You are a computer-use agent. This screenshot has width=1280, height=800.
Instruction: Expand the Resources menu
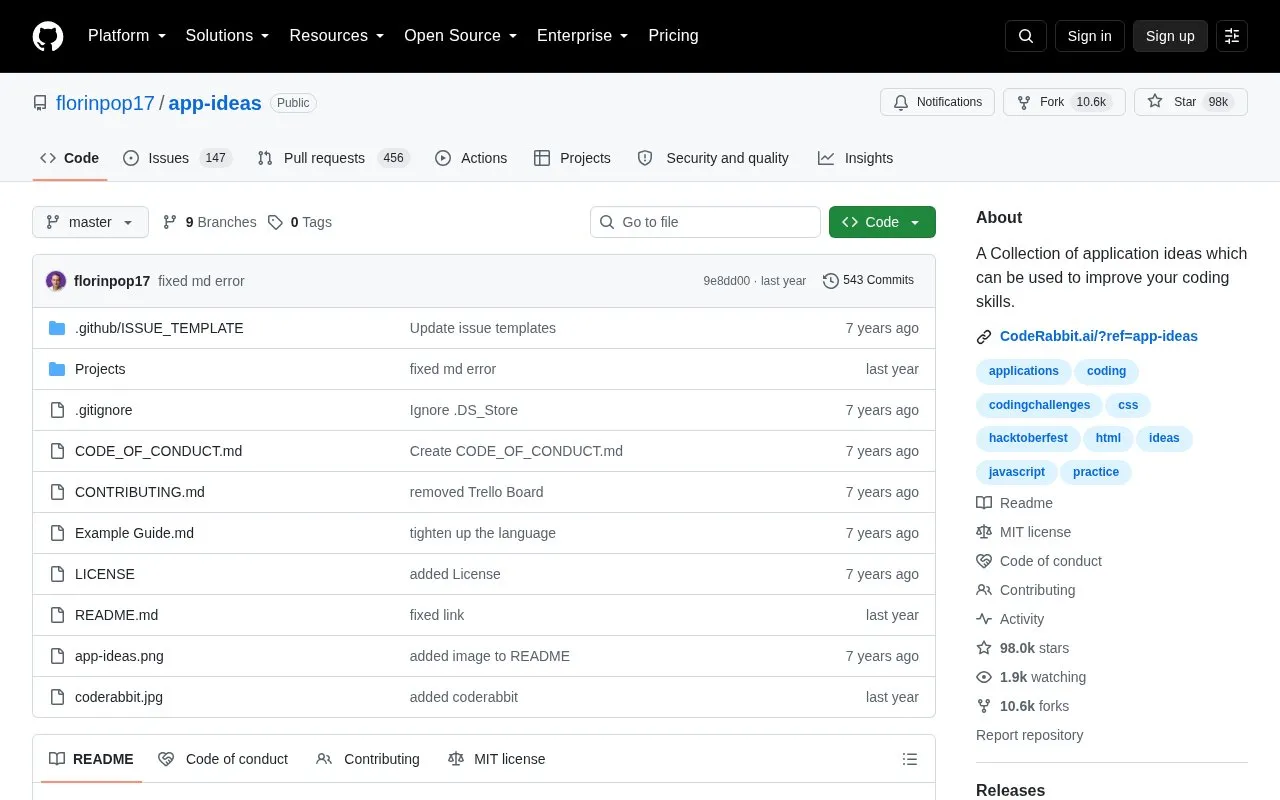point(337,36)
